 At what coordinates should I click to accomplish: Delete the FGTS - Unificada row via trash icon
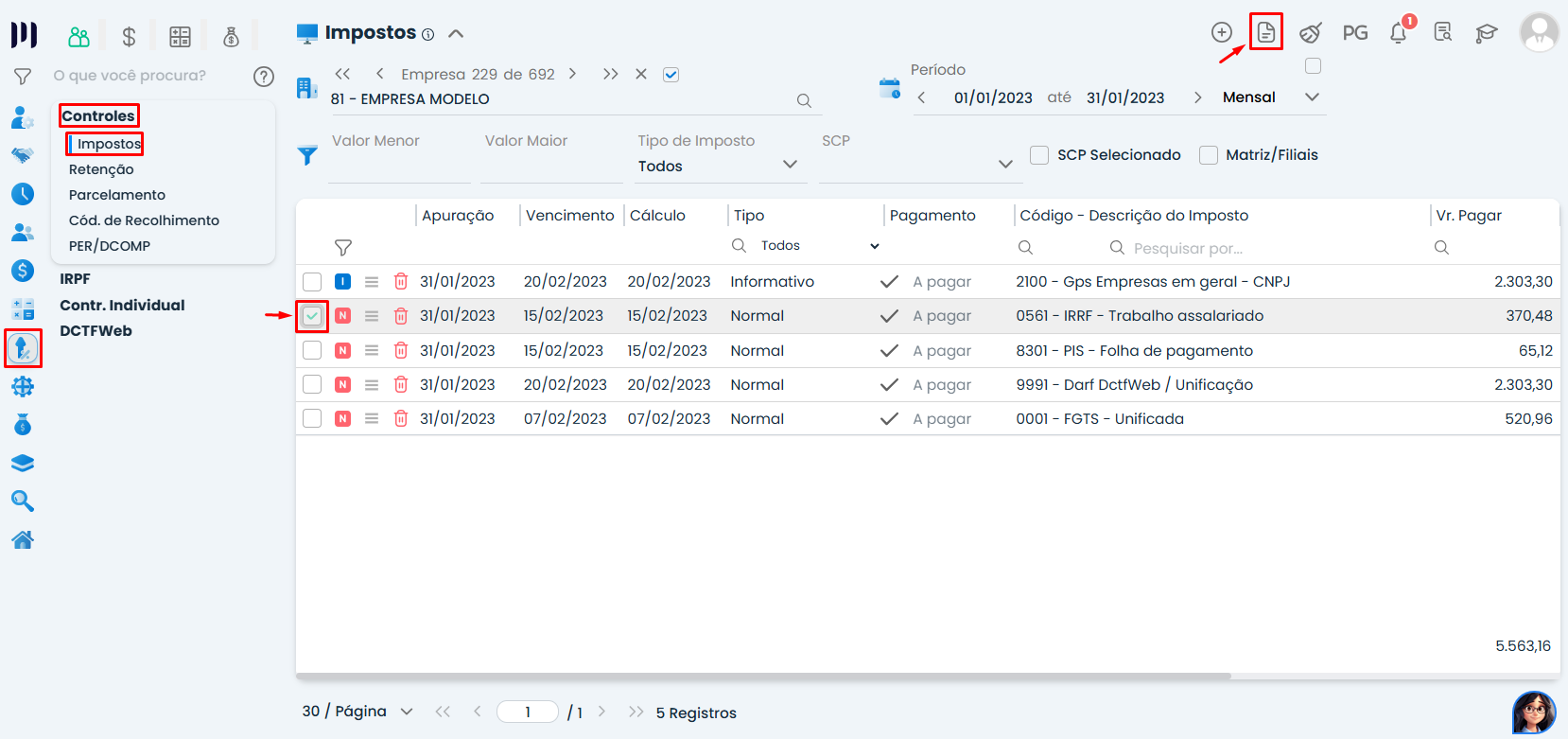(401, 418)
